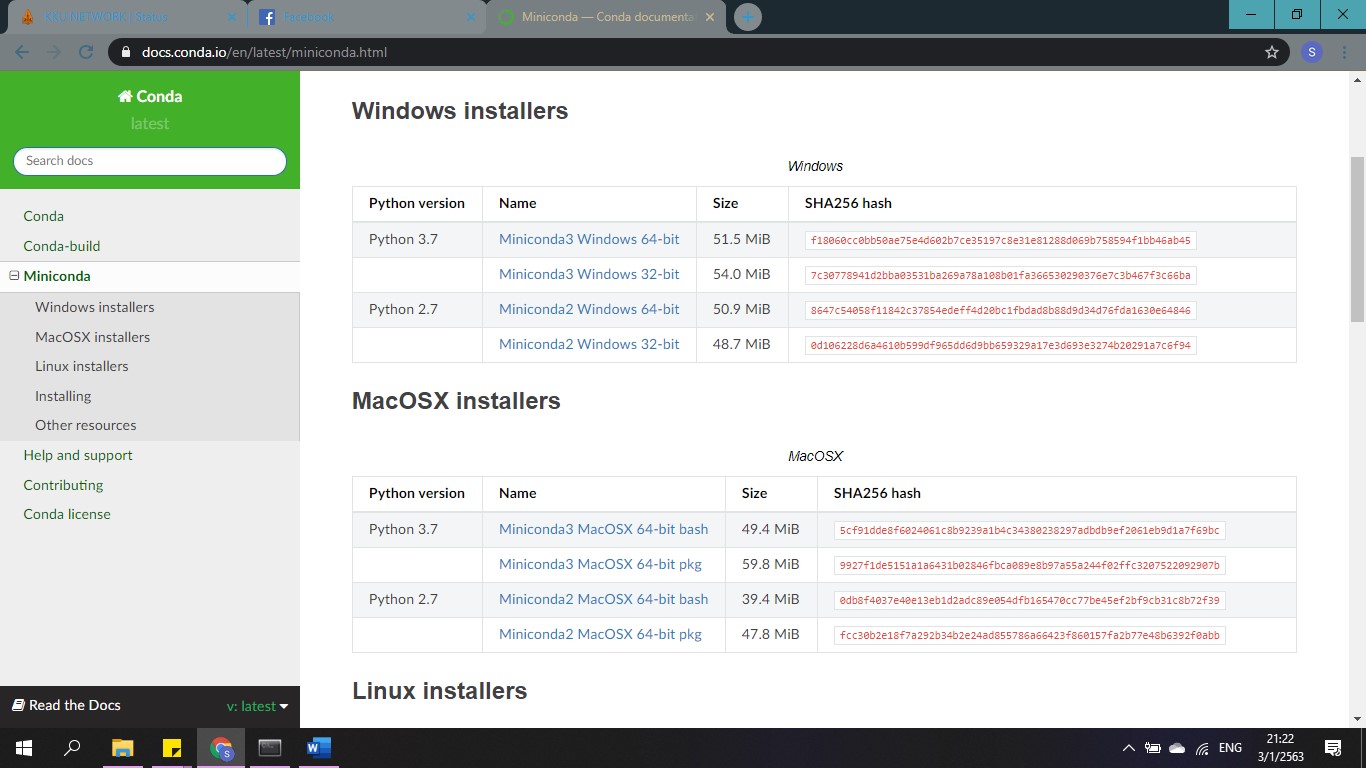Download Miniconda2 Windows 64-bit
This screenshot has width=1366, height=768.
click(x=589, y=309)
